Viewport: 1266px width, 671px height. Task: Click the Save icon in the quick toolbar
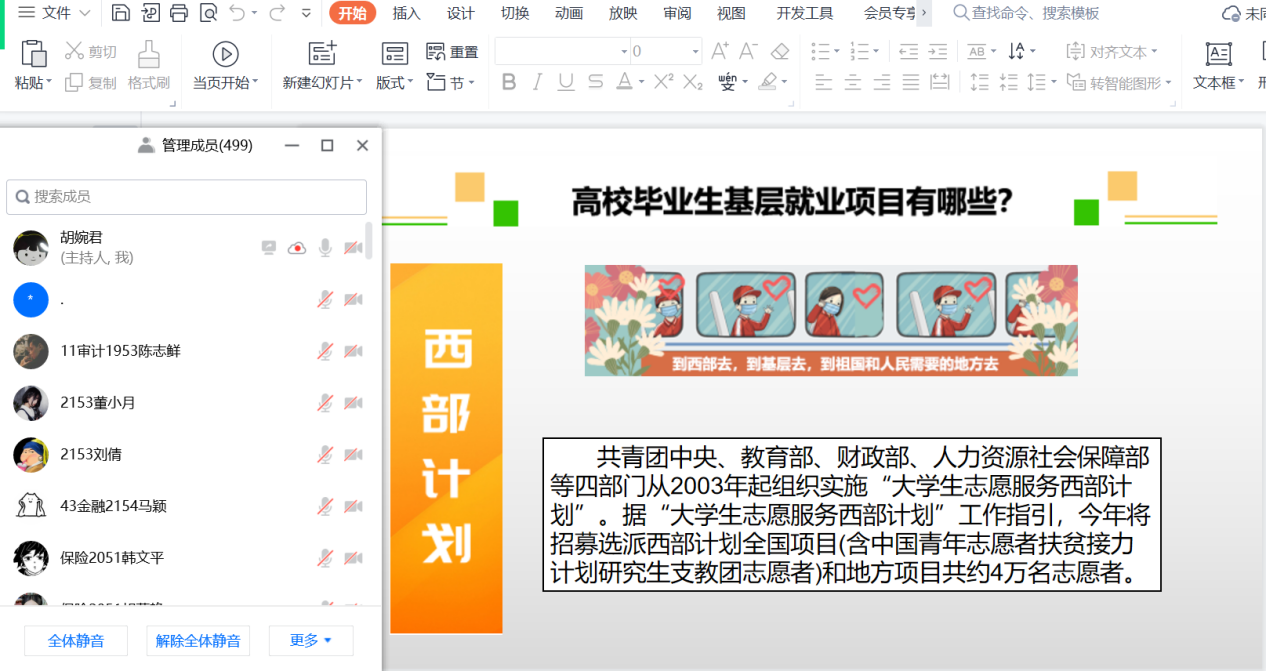pos(120,13)
